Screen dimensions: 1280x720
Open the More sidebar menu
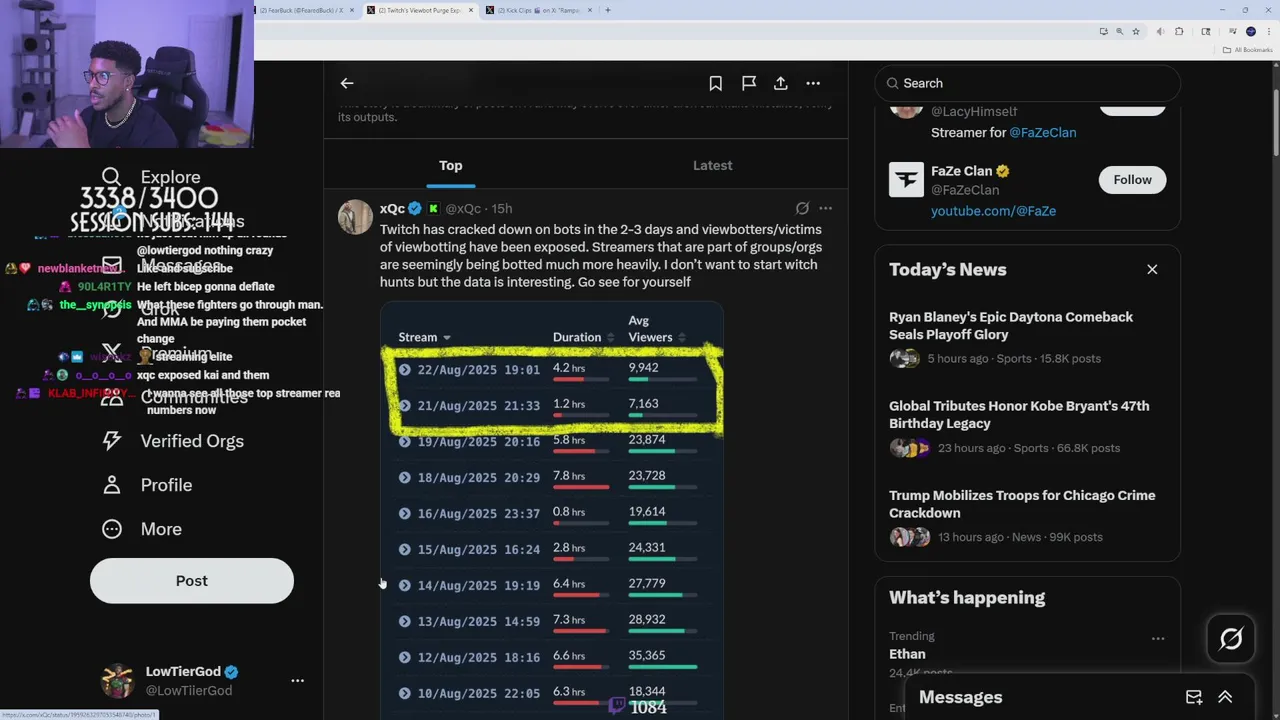(x=141, y=529)
